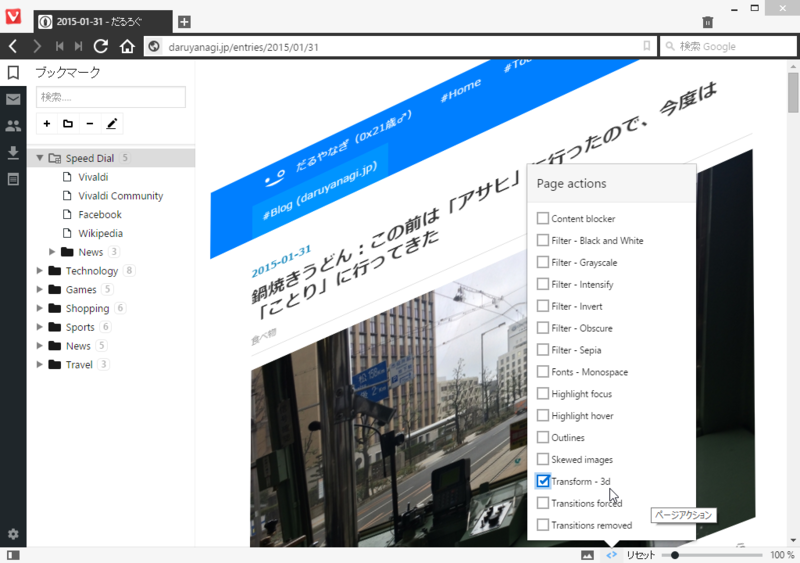Reload the current page
This screenshot has height=563, width=800.
(101, 46)
